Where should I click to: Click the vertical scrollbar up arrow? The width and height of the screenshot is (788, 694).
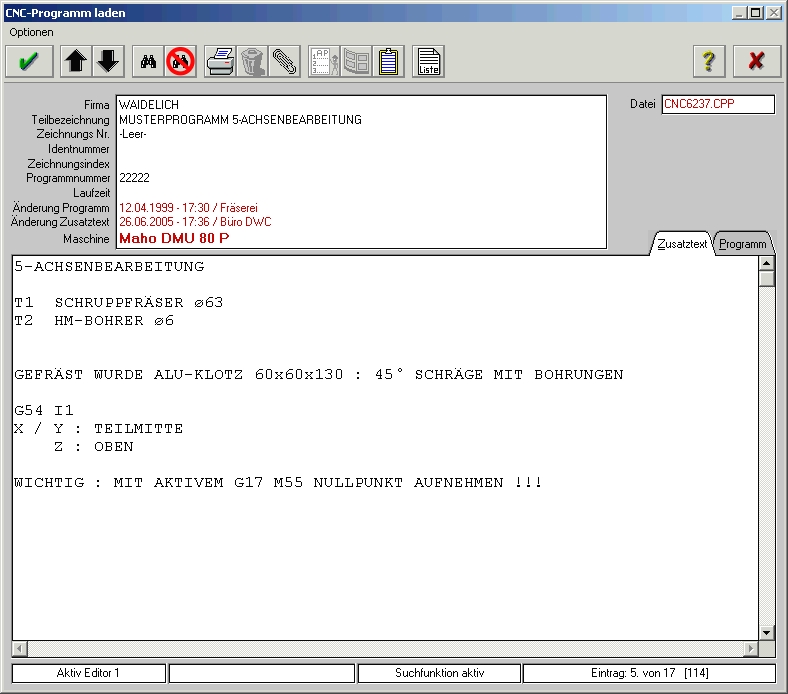point(767,264)
